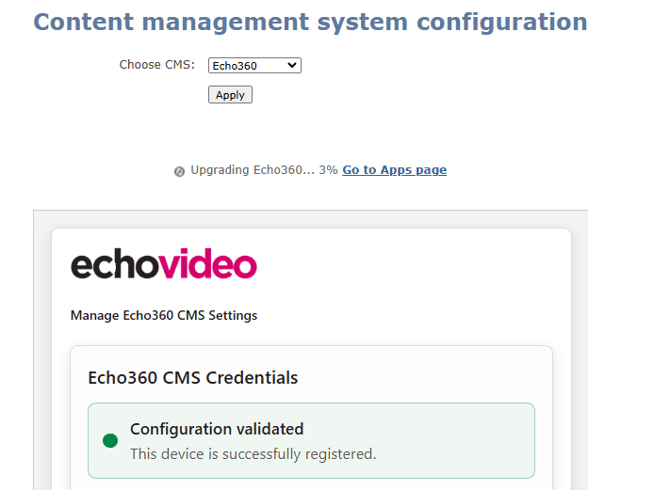This screenshot has width=670, height=490.
Task: Click the Configuration validated title text
Action: [217, 429]
